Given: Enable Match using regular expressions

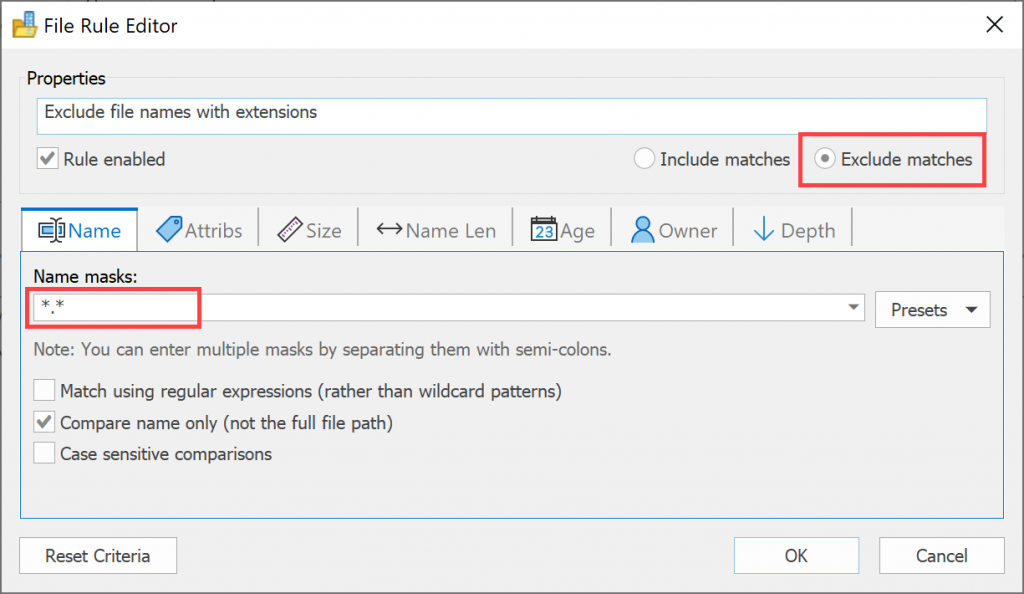Looking at the screenshot, I should 44,390.
